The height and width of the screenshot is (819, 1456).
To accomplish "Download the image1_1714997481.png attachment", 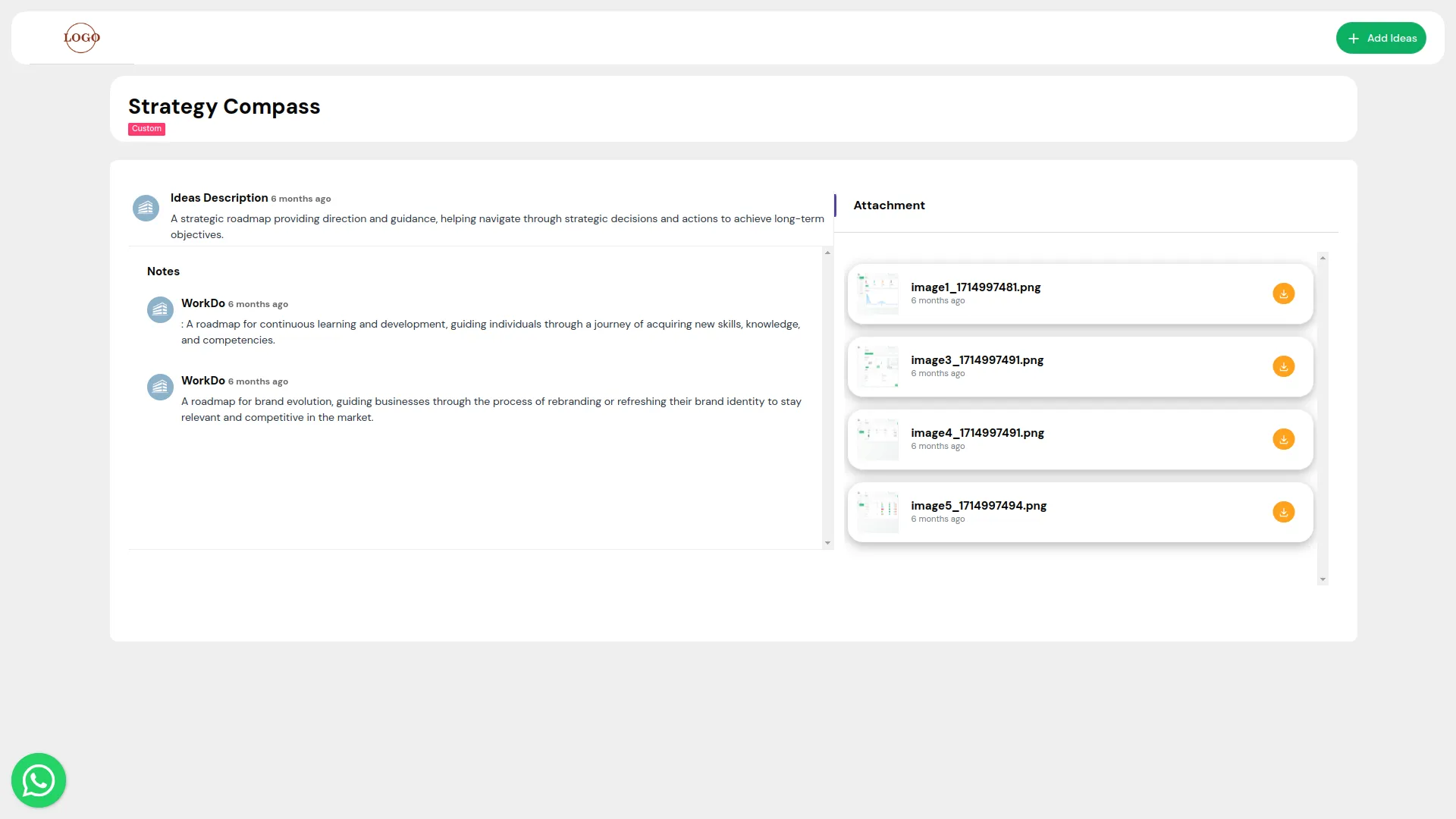I will tap(1282, 293).
